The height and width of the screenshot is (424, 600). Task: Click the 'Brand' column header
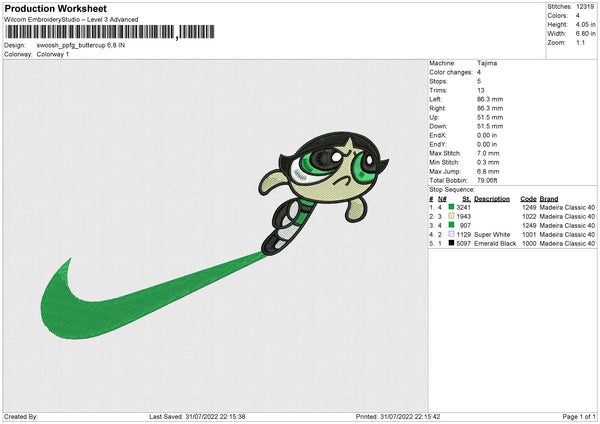(549, 199)
